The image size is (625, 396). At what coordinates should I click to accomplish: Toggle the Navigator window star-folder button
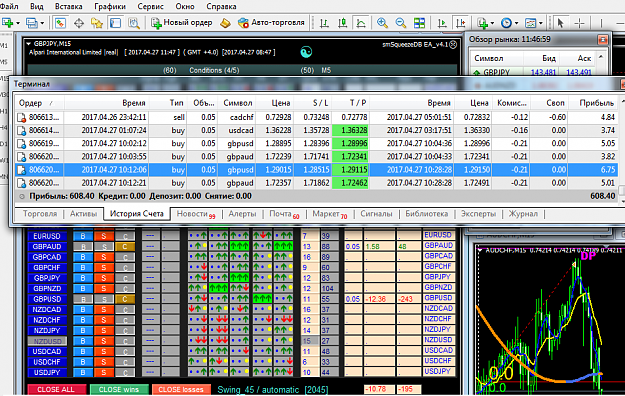coord(97,23)
